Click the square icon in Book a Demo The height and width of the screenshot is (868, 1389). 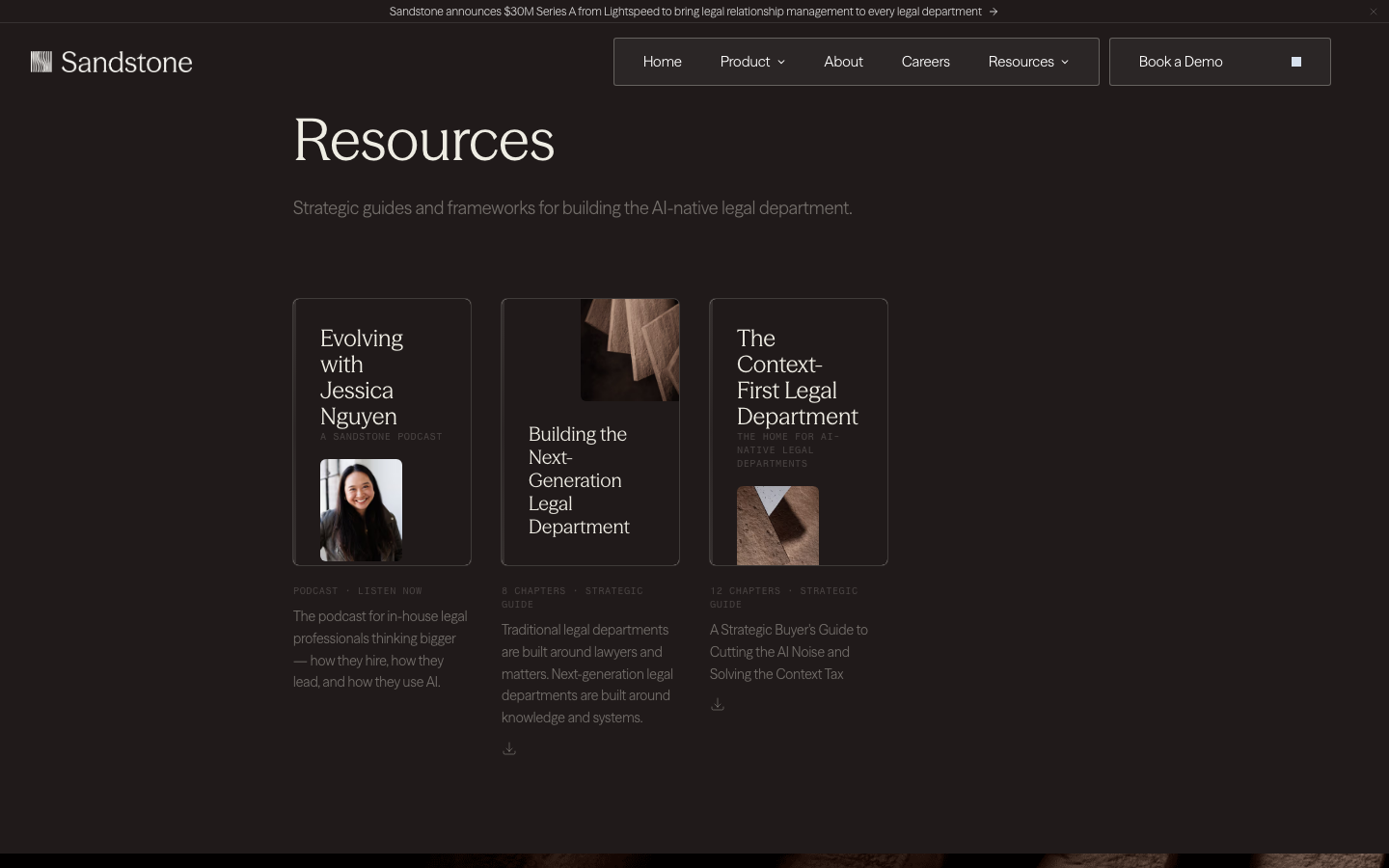1296,62
